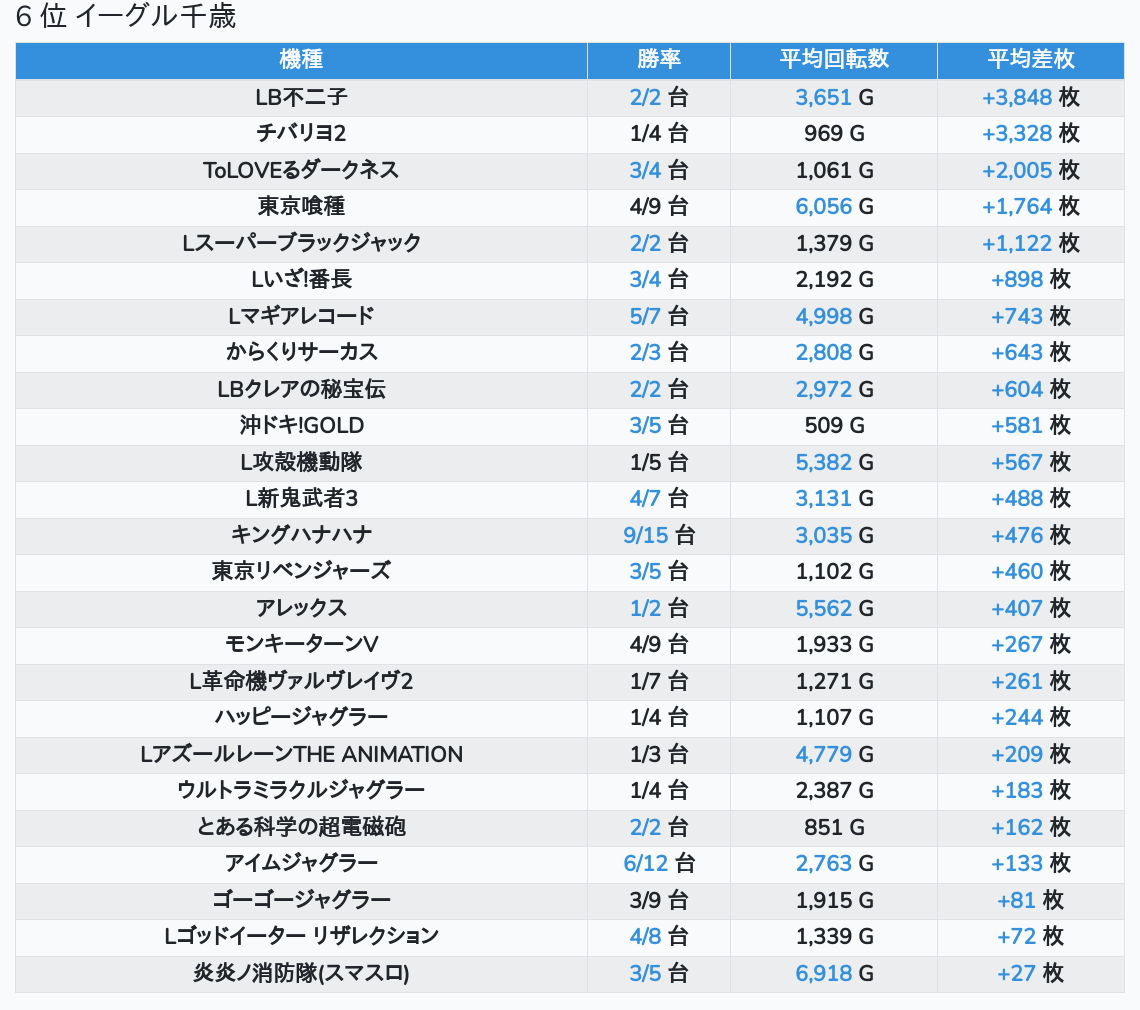Select the 沖ドキ!GOLD row name
This screenshot has height=1010, width=1140.
[301, 426]
